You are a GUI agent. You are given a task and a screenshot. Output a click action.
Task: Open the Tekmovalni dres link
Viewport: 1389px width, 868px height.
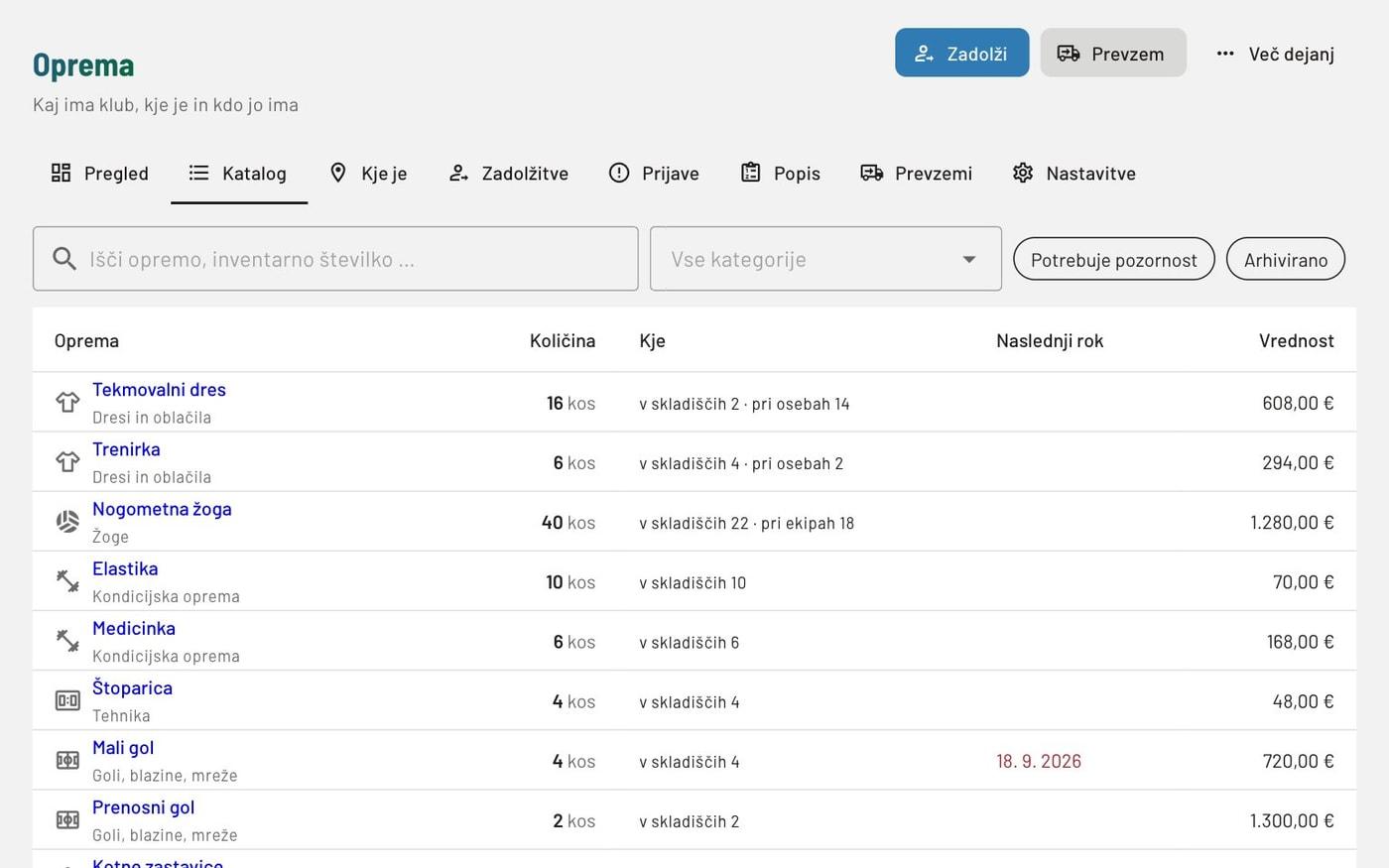[159, 390]
